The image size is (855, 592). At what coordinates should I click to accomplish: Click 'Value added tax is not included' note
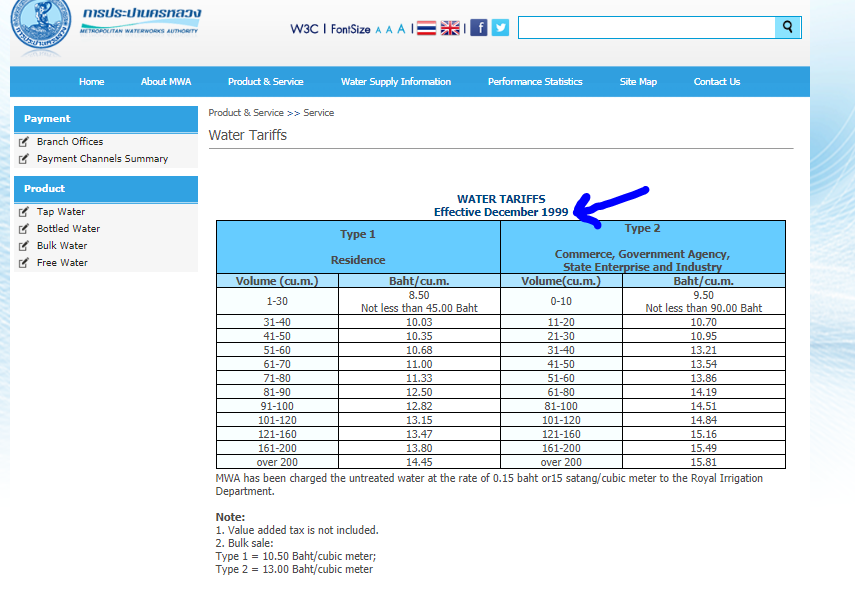[303, 530]
